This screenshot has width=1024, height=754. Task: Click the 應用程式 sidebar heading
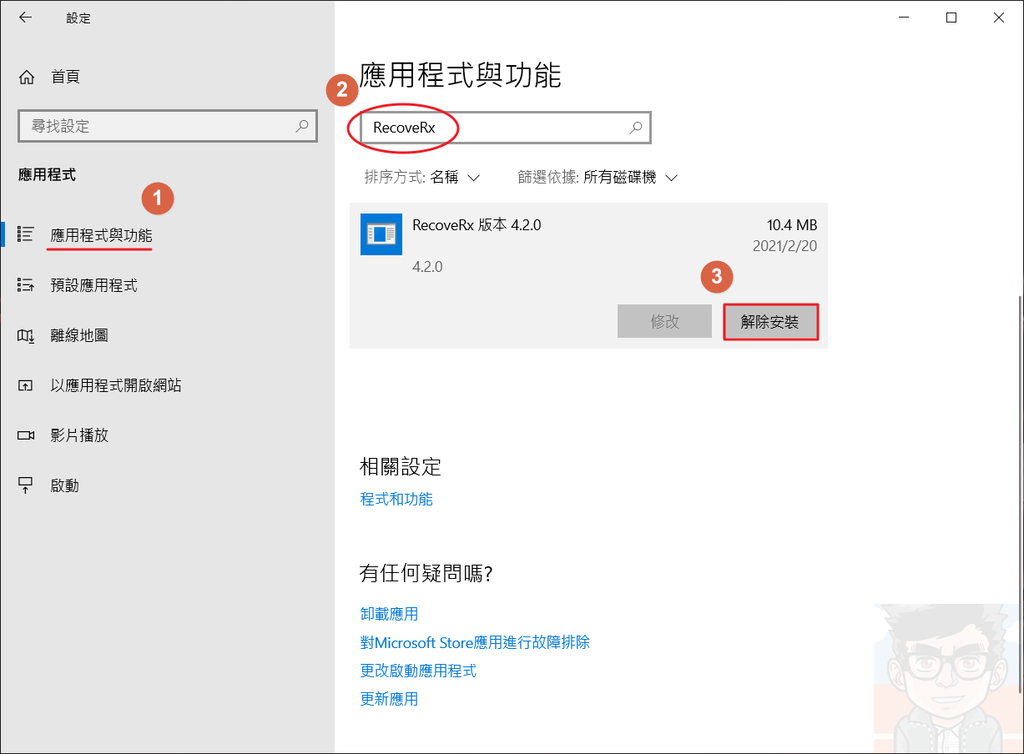(x=47, y=174)
